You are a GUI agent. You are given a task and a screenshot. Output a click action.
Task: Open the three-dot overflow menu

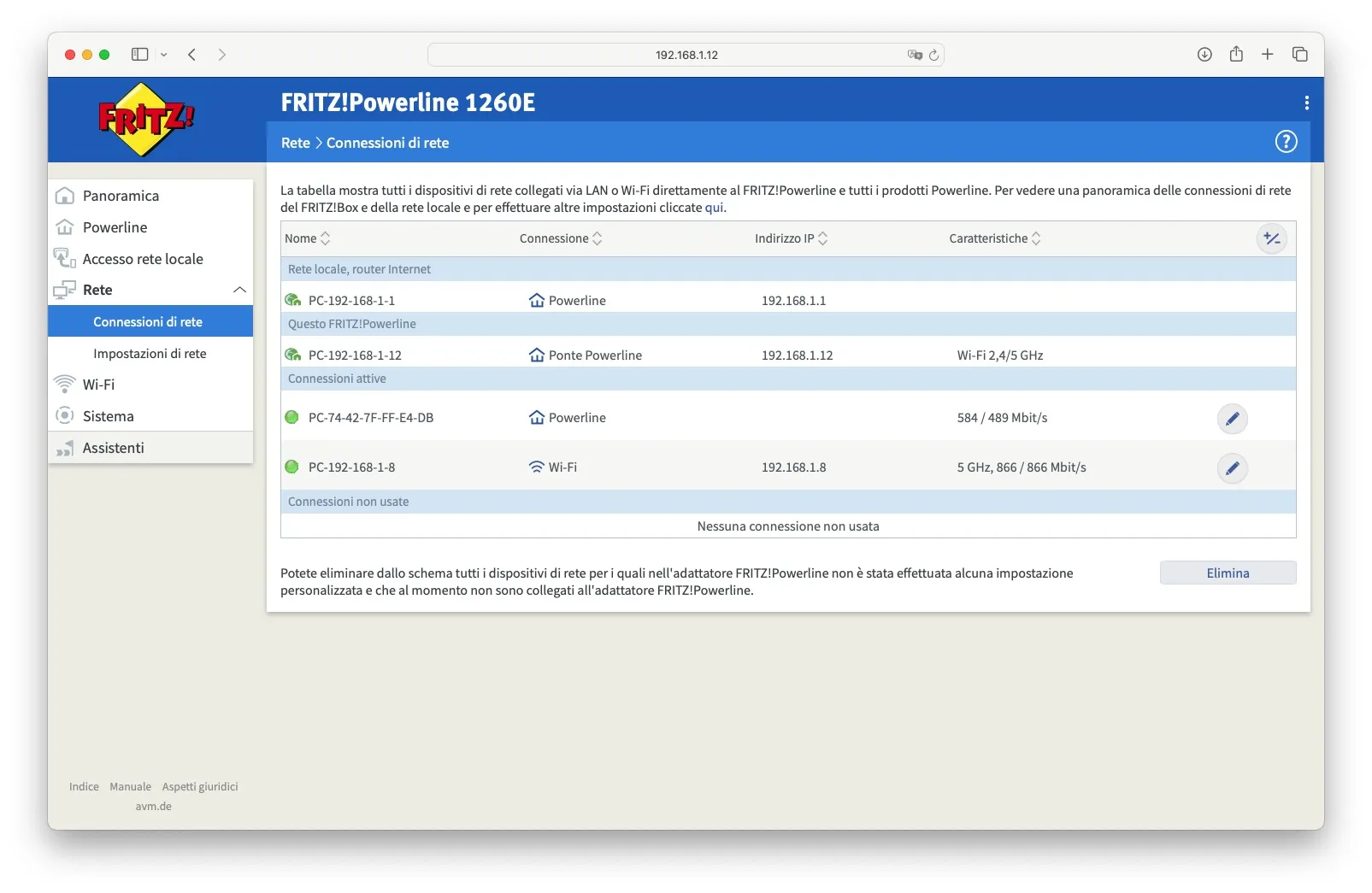(1306, 103)
